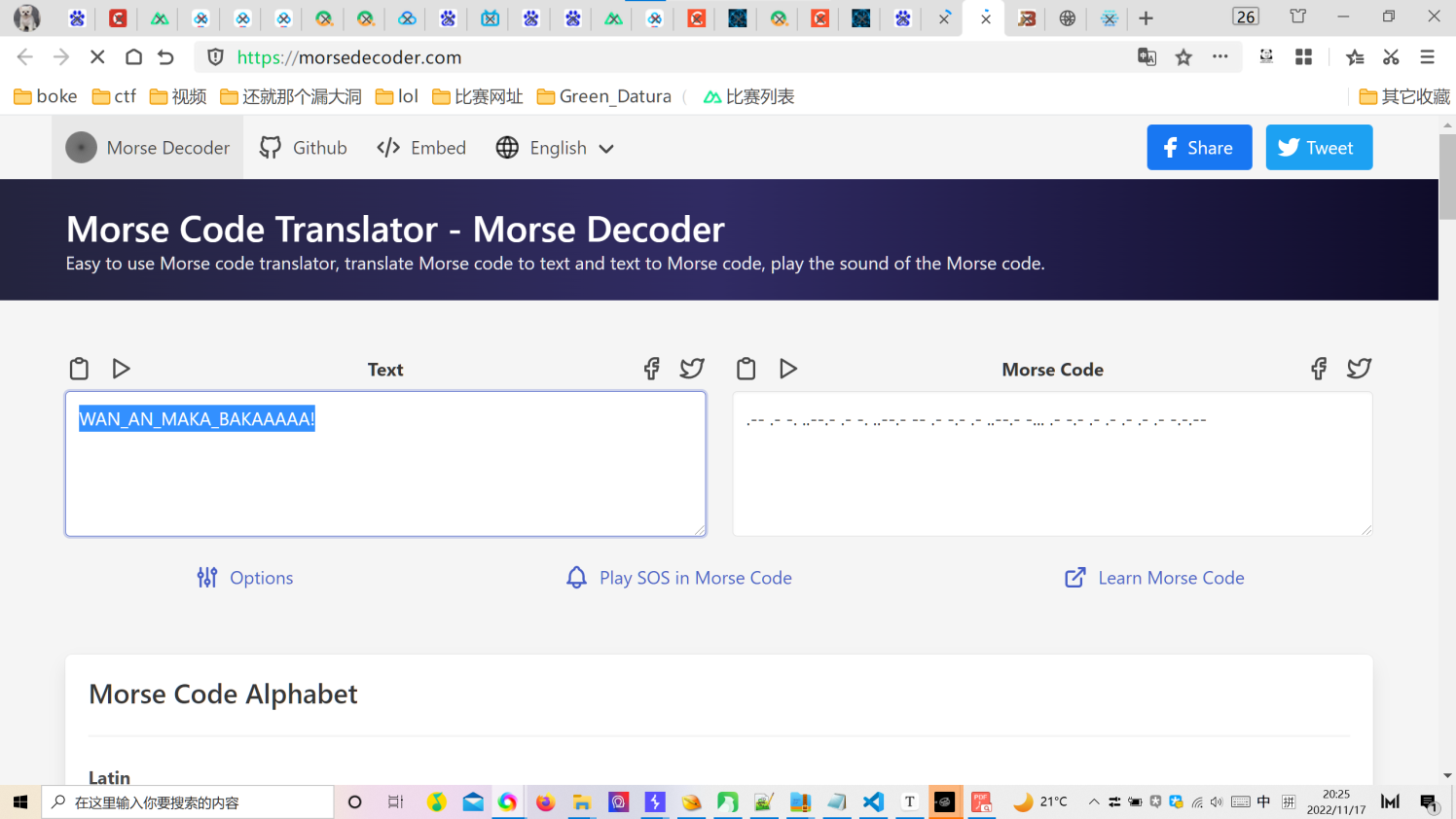This screenshot has width=1456, height=819.
Task: Open the English language dropdown
Action: (556, 148)
